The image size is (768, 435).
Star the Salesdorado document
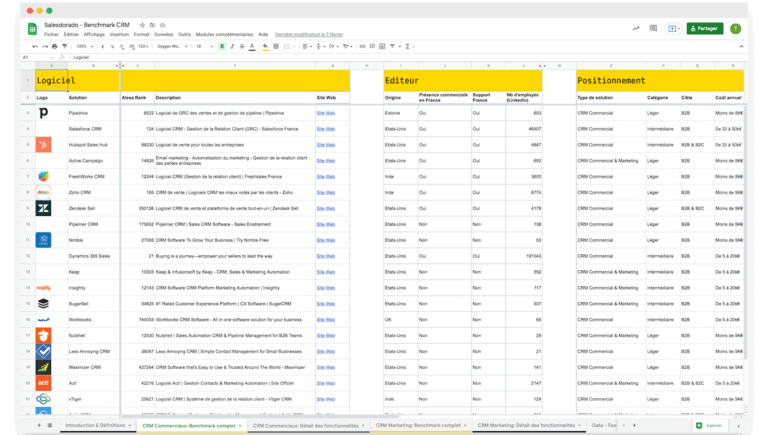coord(143,25)
